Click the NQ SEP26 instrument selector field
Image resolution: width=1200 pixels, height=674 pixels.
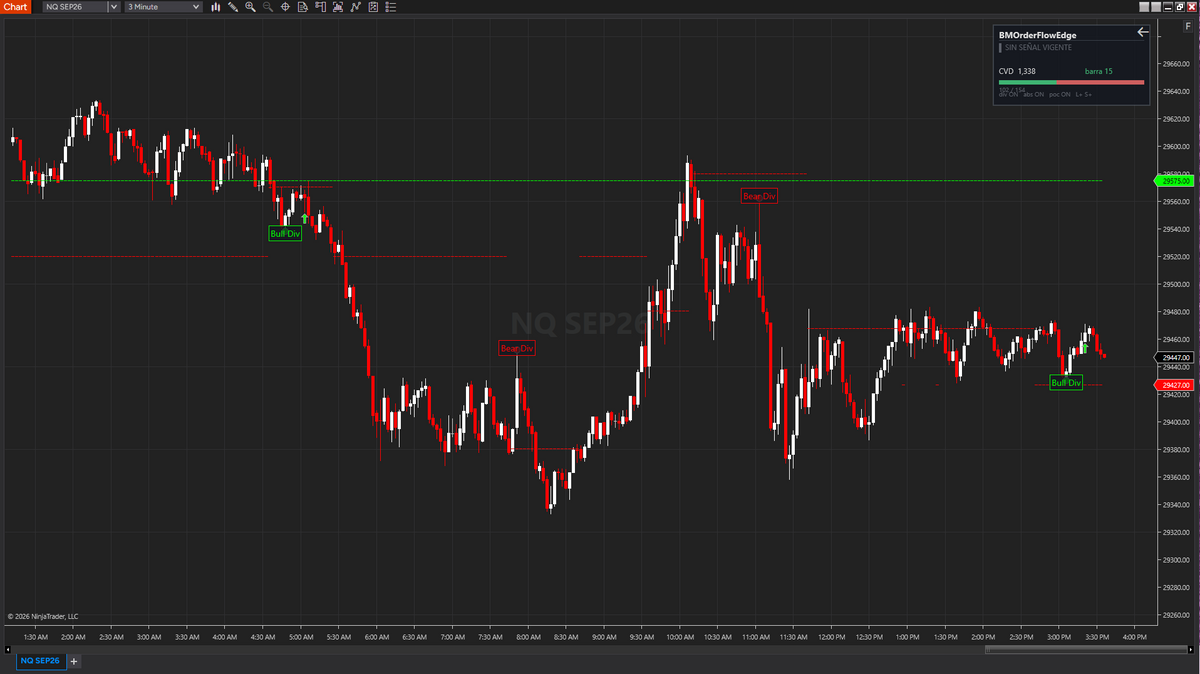pyautogui.click(x=75, y=7)
